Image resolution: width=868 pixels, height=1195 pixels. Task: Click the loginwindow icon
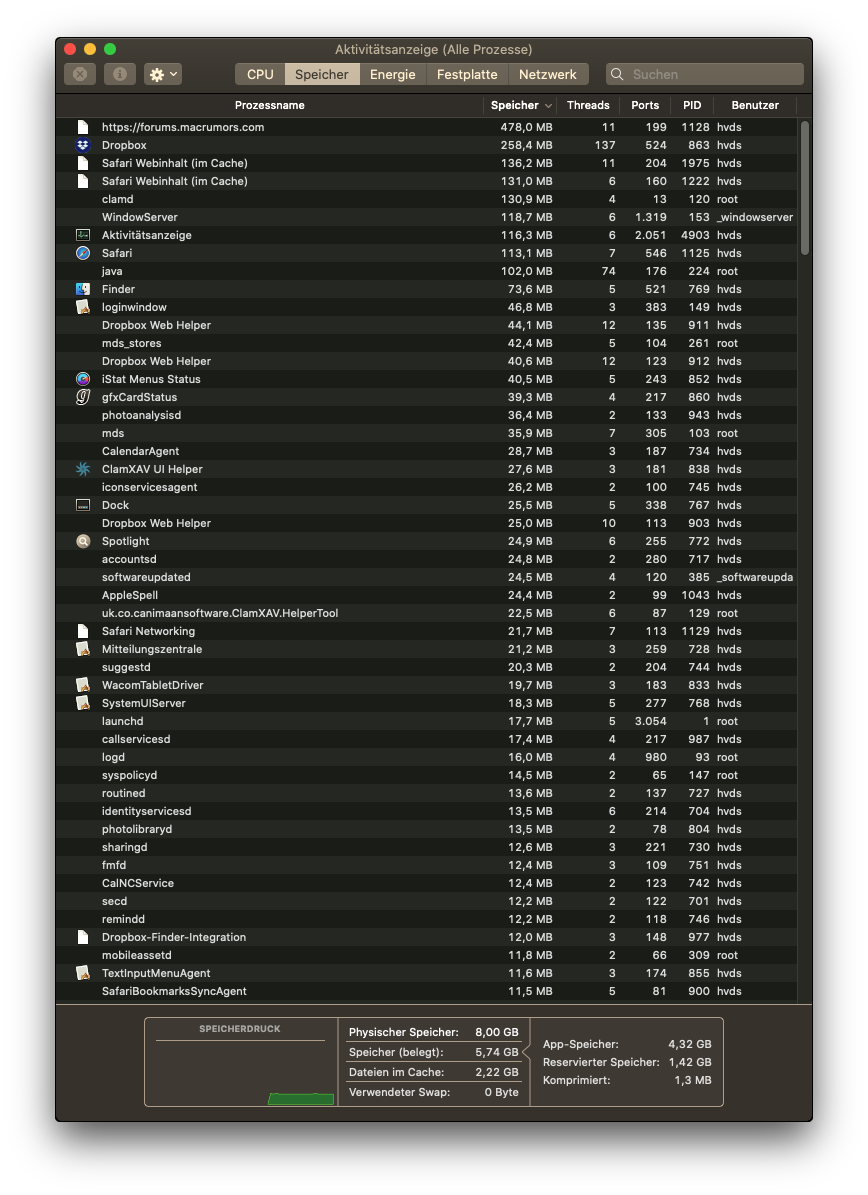[83, 307]
